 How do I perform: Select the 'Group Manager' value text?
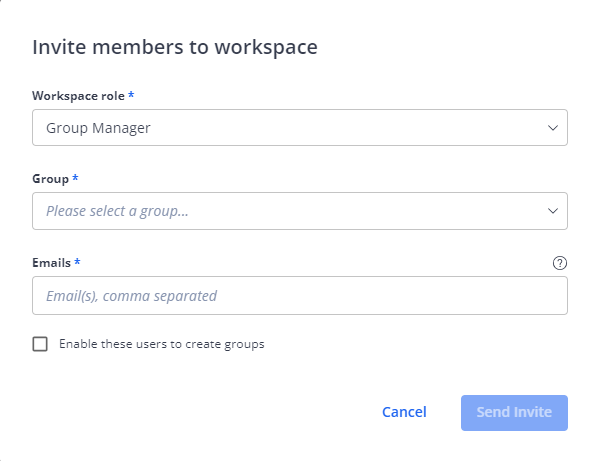coord(98,128)
